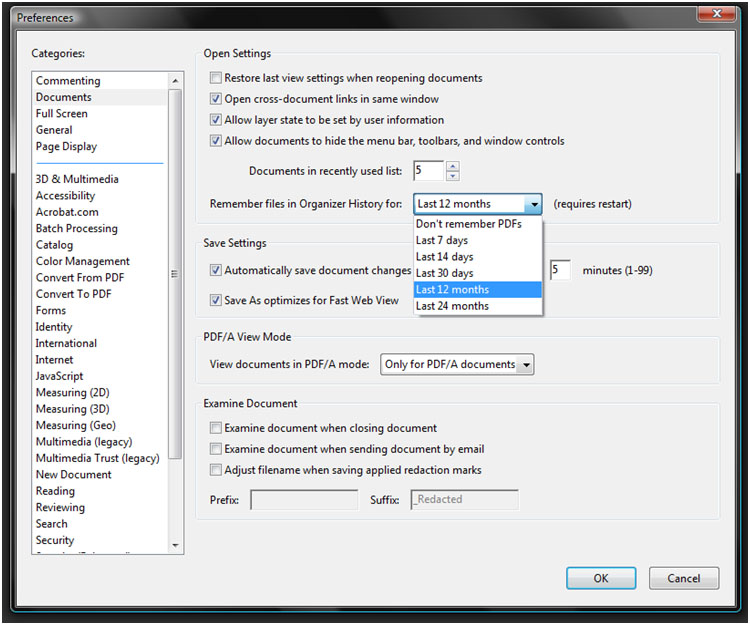Click the categories list scroll-down arrow
Image resolution: width=750 pixels, height=625 pixels.
point(175,545)
